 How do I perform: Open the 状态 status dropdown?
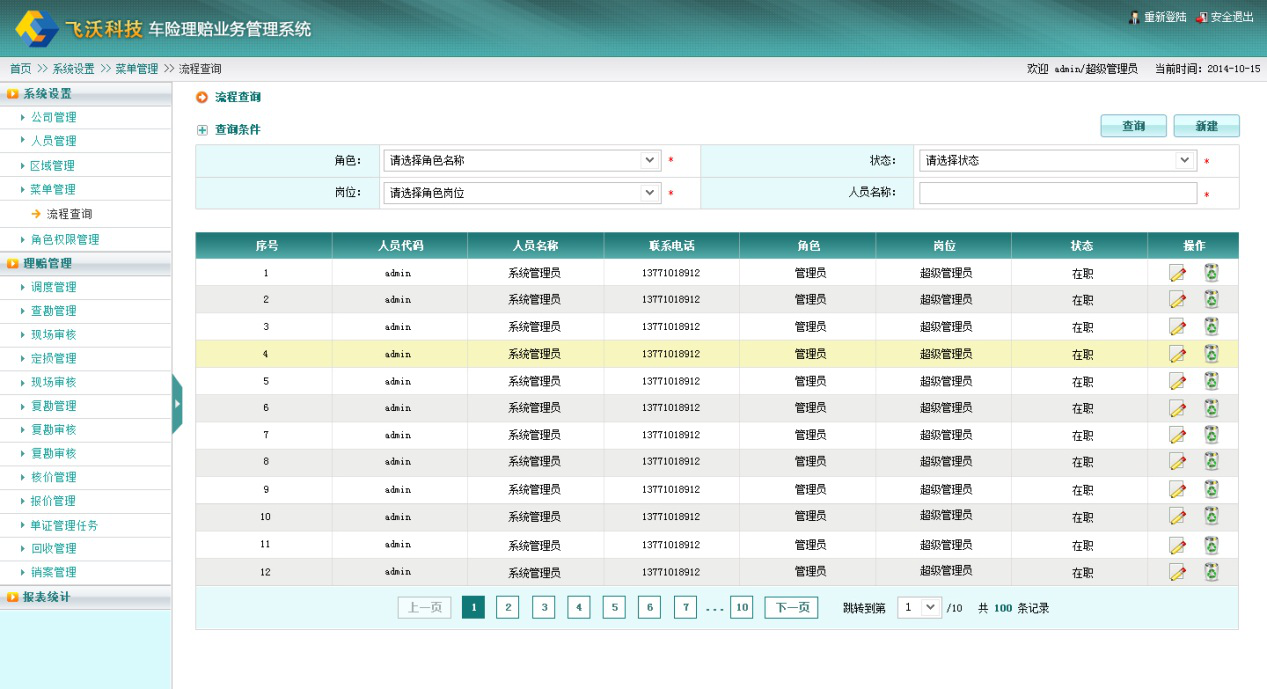click(x=1057, y=160)
